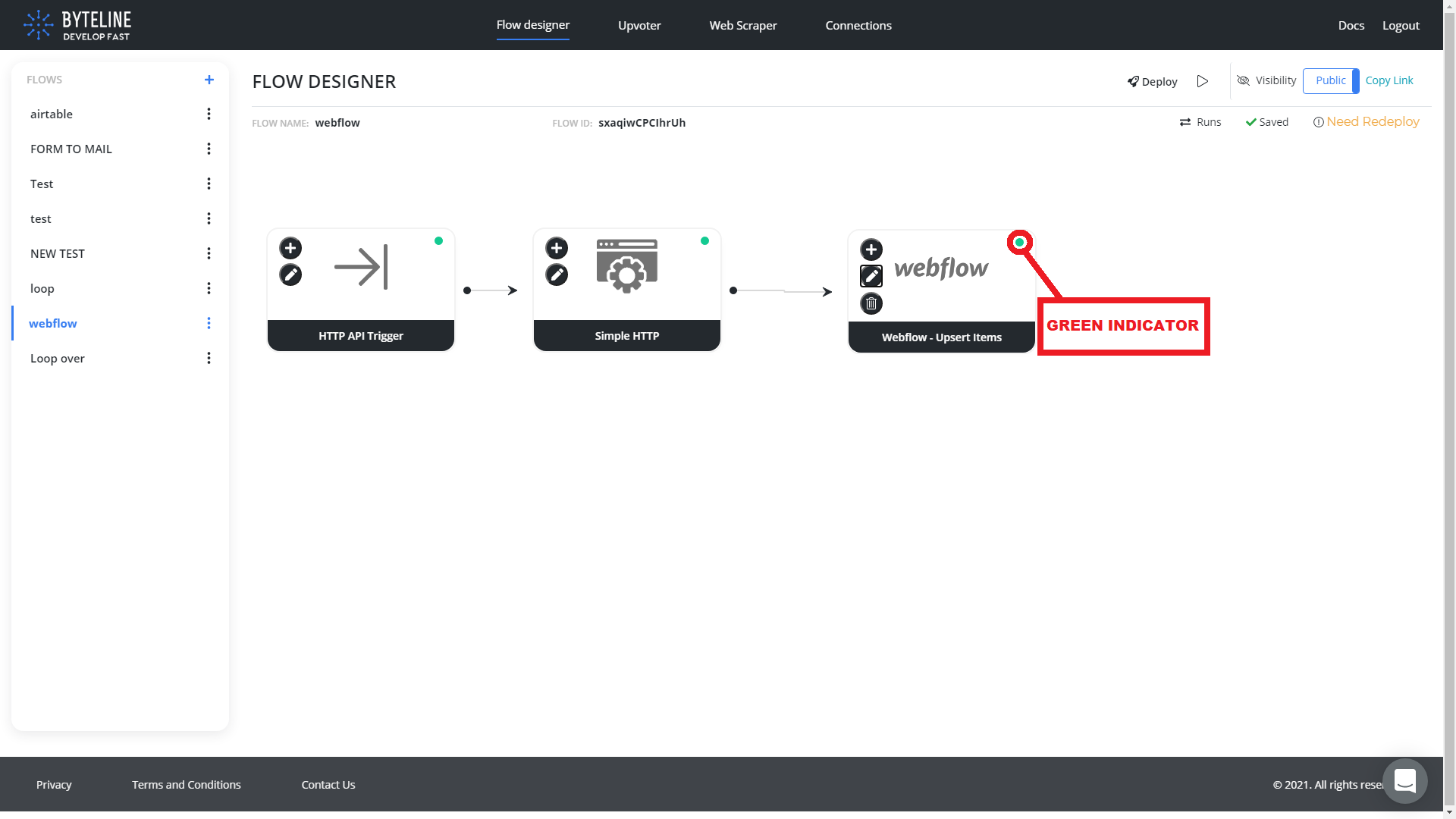Image resolution: width=1456 pixels, height=819 pixels.
Task: Click the Saved status indicator
Action: coord(1267,122)
